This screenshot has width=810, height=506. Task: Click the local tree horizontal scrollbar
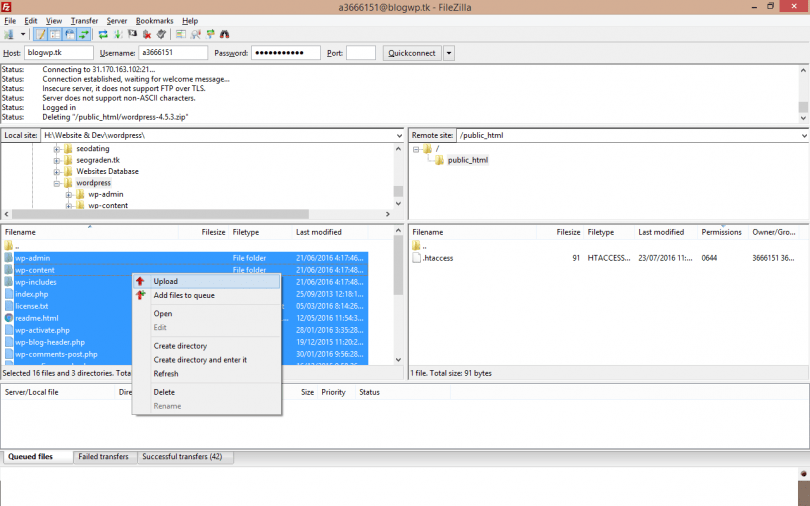197,214
